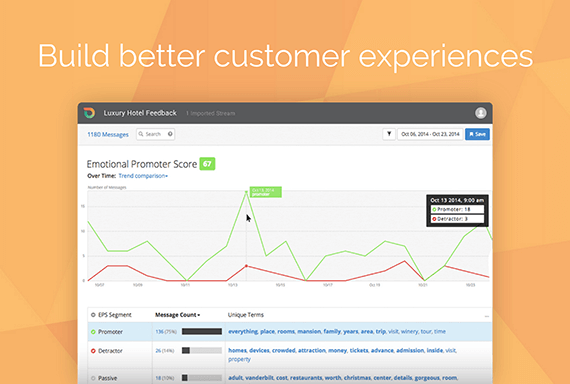Click the Save button

[477, 134]
